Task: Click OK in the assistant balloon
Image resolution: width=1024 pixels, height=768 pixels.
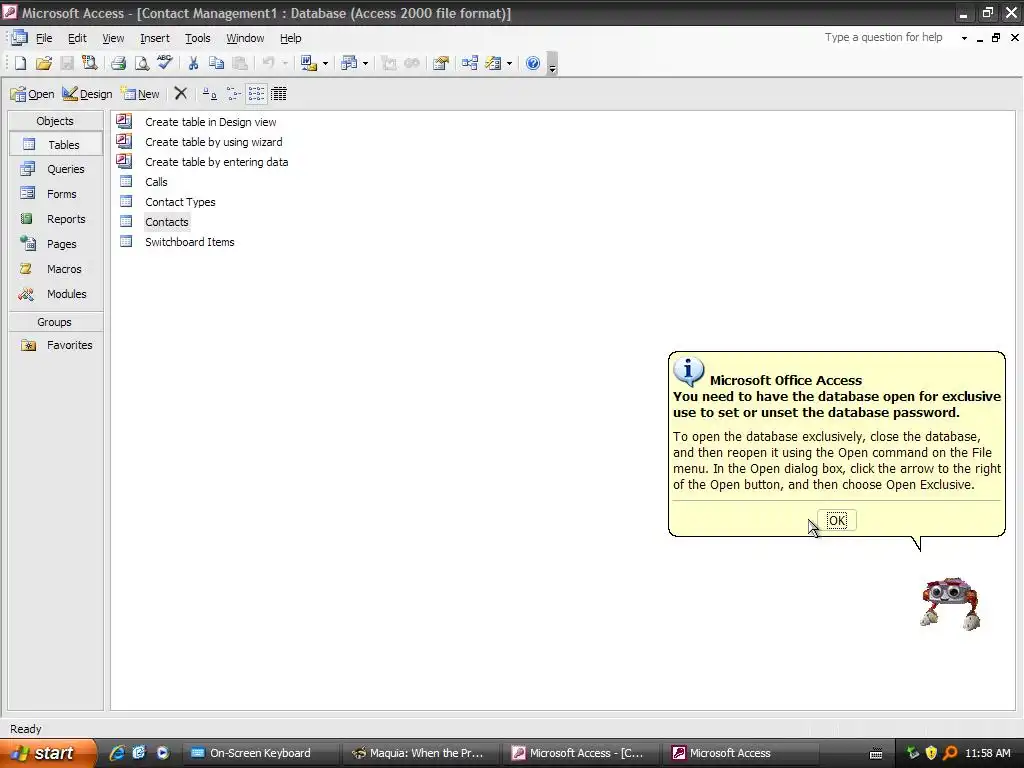Action: (837, 520)
